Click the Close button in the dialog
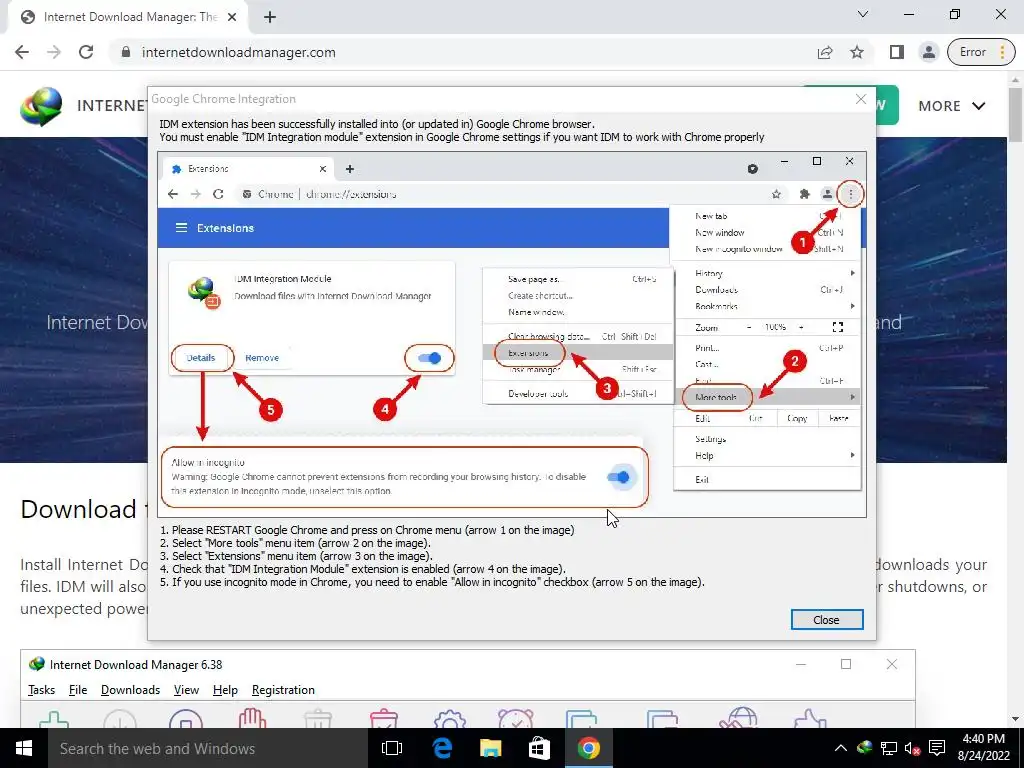 click(827, 620)
